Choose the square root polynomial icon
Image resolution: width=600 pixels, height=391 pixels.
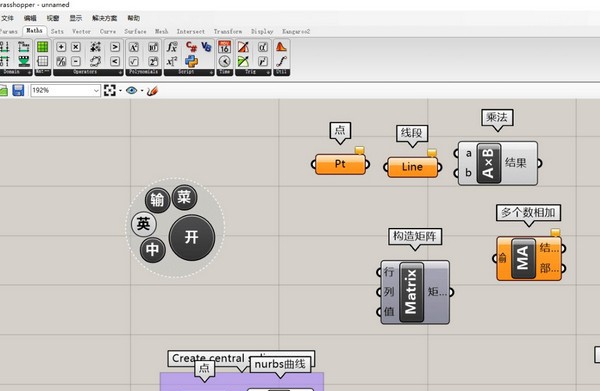134,61
